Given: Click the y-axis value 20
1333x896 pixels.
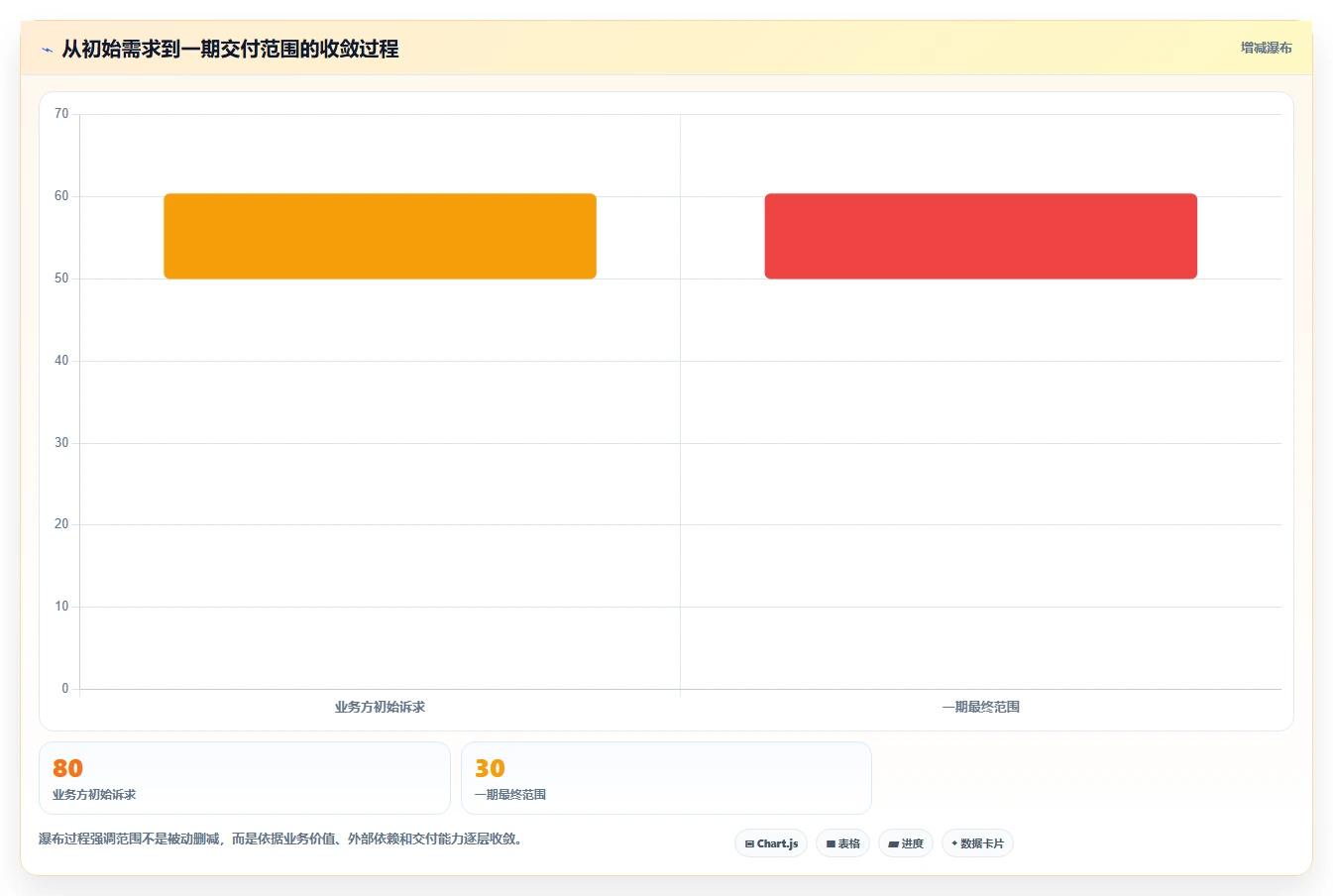Looking at the screenshot, I should tap(61, 524).
